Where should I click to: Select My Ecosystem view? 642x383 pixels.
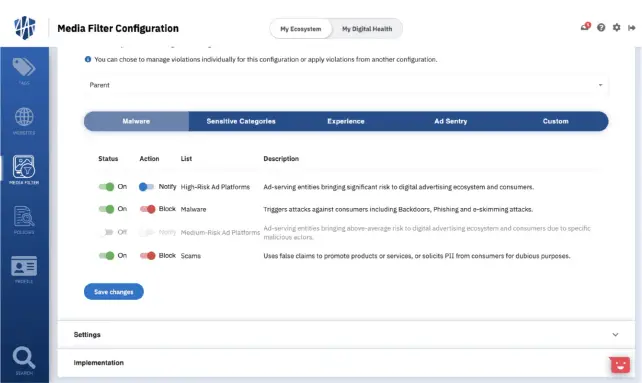click(x=301, y=29)
